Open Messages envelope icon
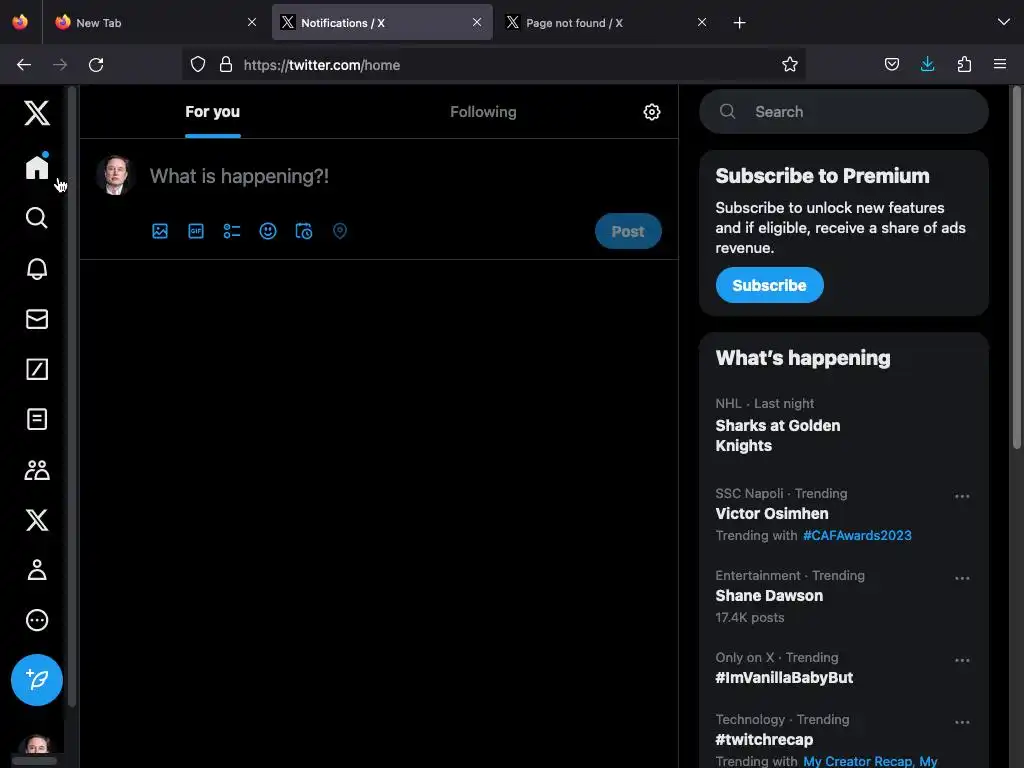 37,319
